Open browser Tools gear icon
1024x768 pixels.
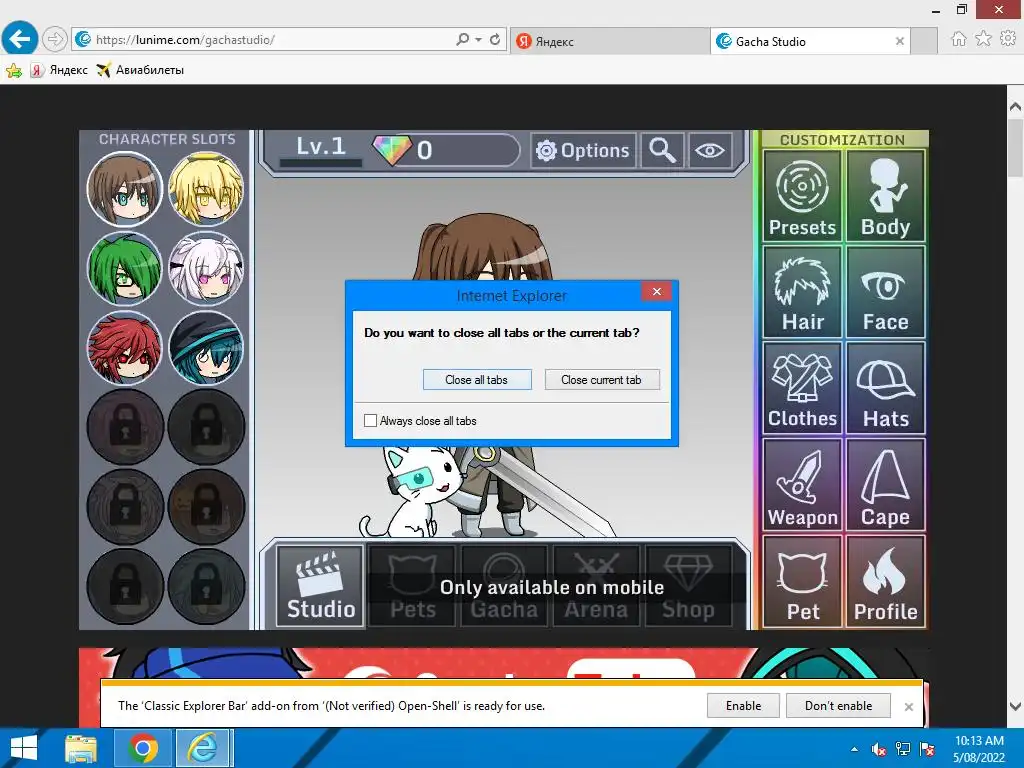(1008, 39)
